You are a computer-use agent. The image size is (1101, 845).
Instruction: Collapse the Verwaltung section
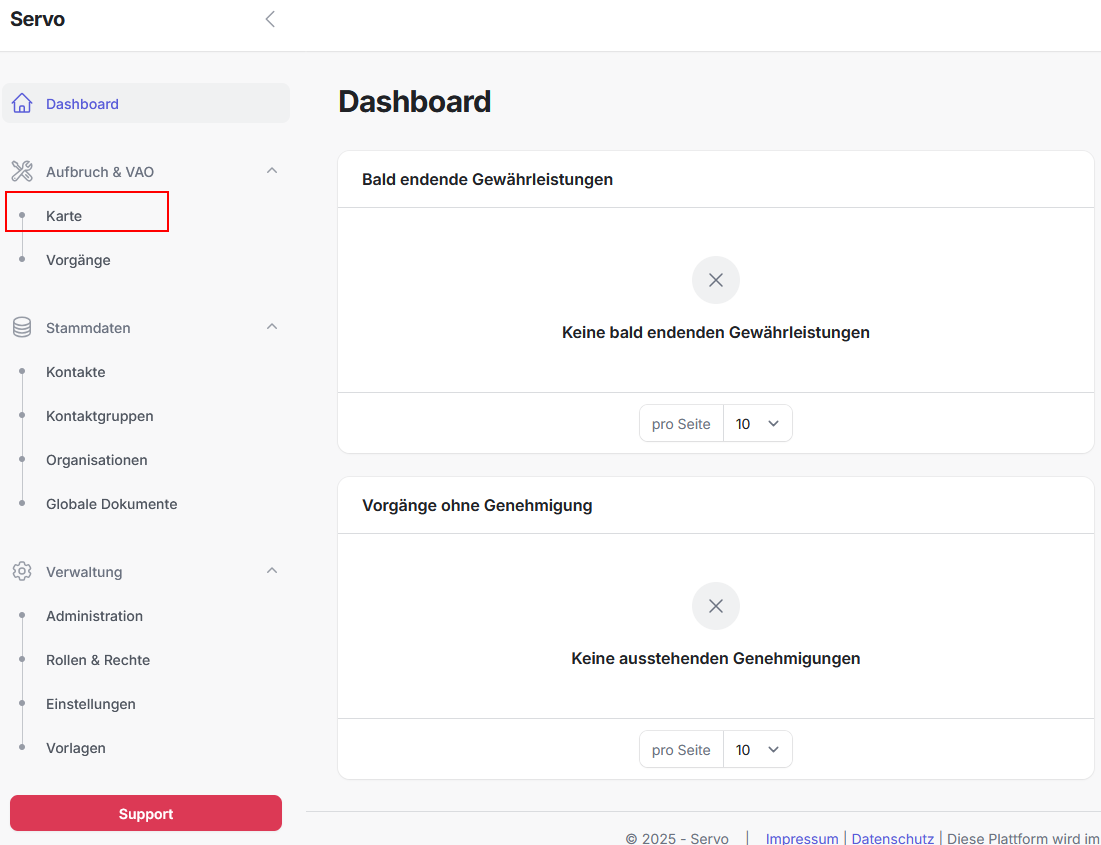271,571
